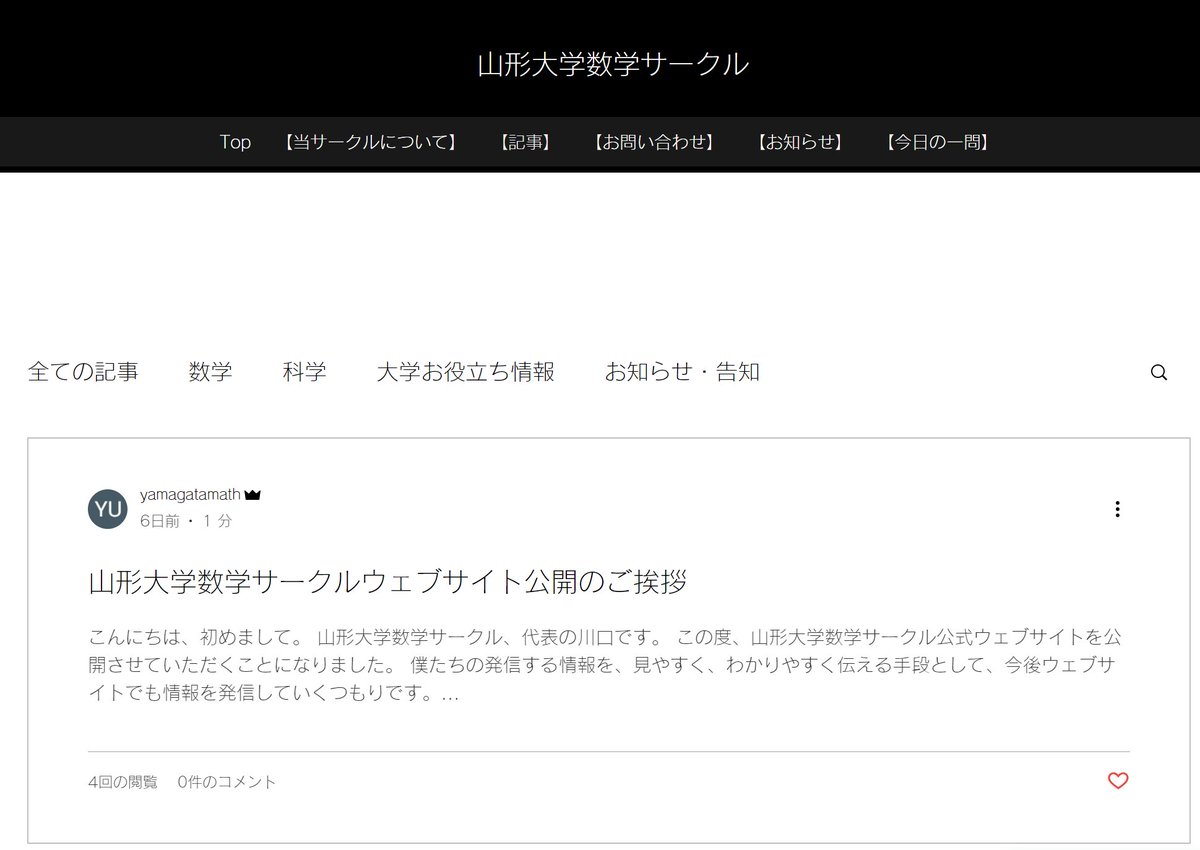Open the 【今日の一問】 navigation item

point(937,142)
